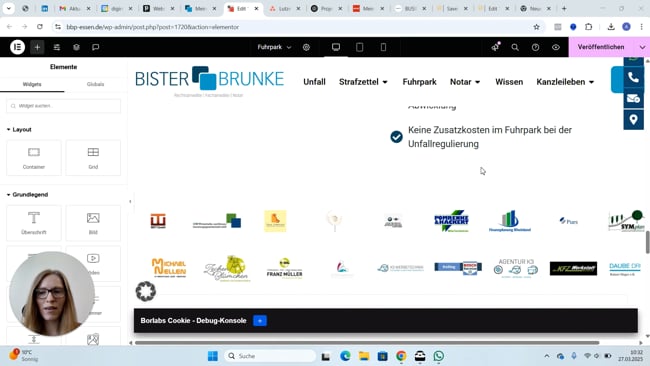This screenshot has width=650, height=366.
Task: Click the location pin icon
Action: [x=633, y=120]
